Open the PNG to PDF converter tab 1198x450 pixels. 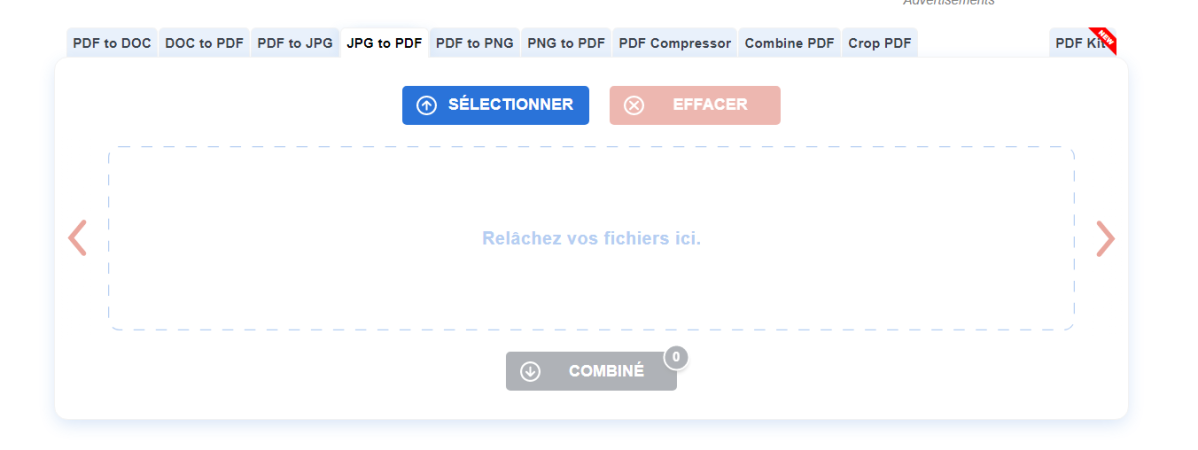(x=566, y=43)
